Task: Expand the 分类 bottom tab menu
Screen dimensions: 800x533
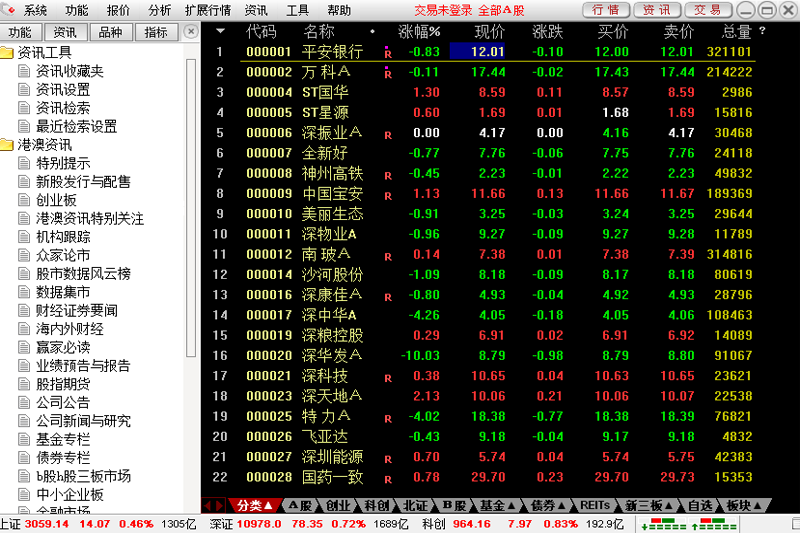Action: point(254,505)
